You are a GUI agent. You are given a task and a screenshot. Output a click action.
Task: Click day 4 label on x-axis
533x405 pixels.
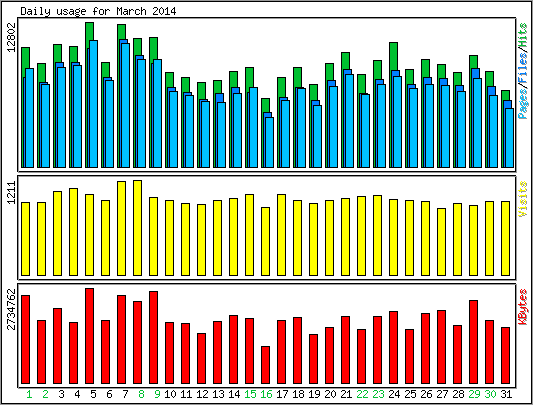[x=77, y=394]
